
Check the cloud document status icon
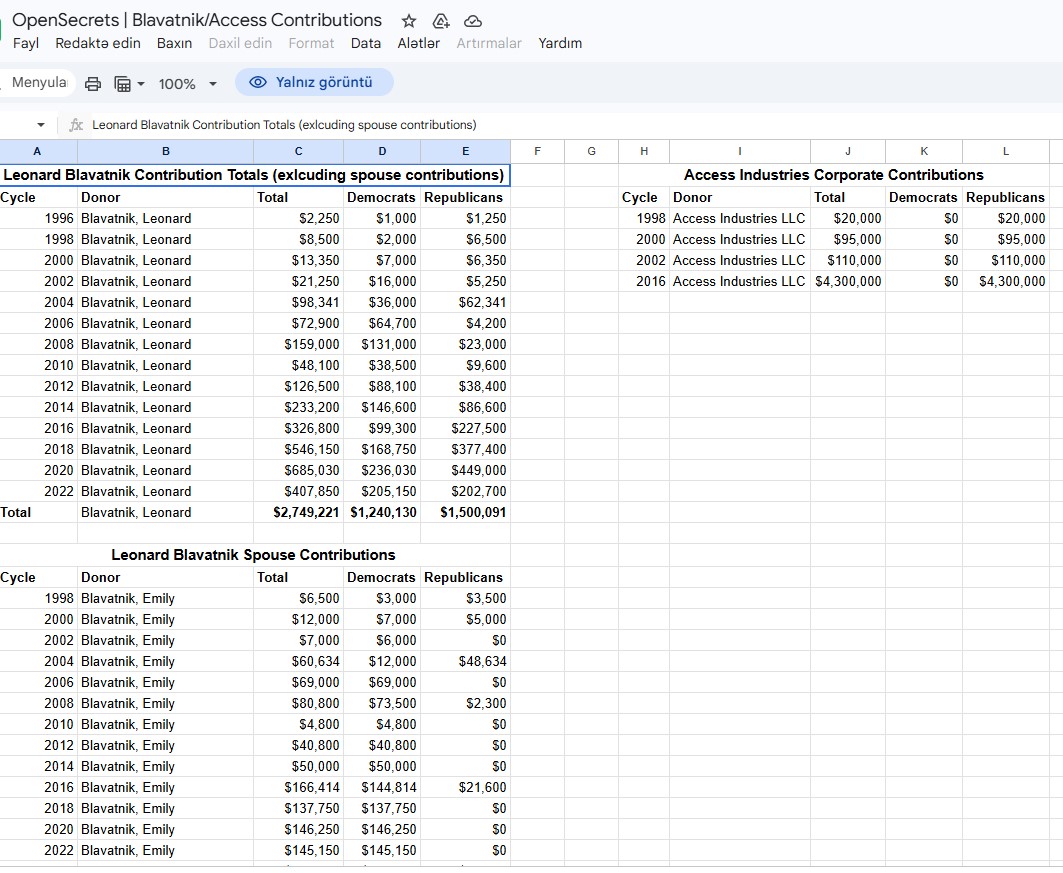pos(473,21)
